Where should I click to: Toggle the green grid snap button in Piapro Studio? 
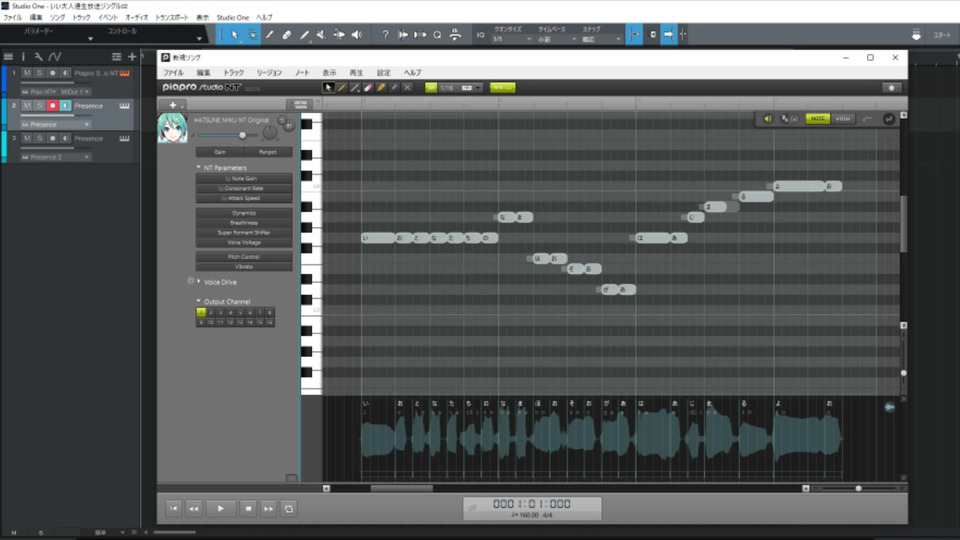431,88
